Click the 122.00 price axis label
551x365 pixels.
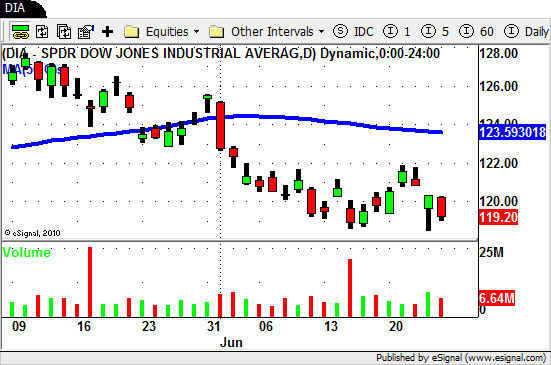[x=498, y=163]
